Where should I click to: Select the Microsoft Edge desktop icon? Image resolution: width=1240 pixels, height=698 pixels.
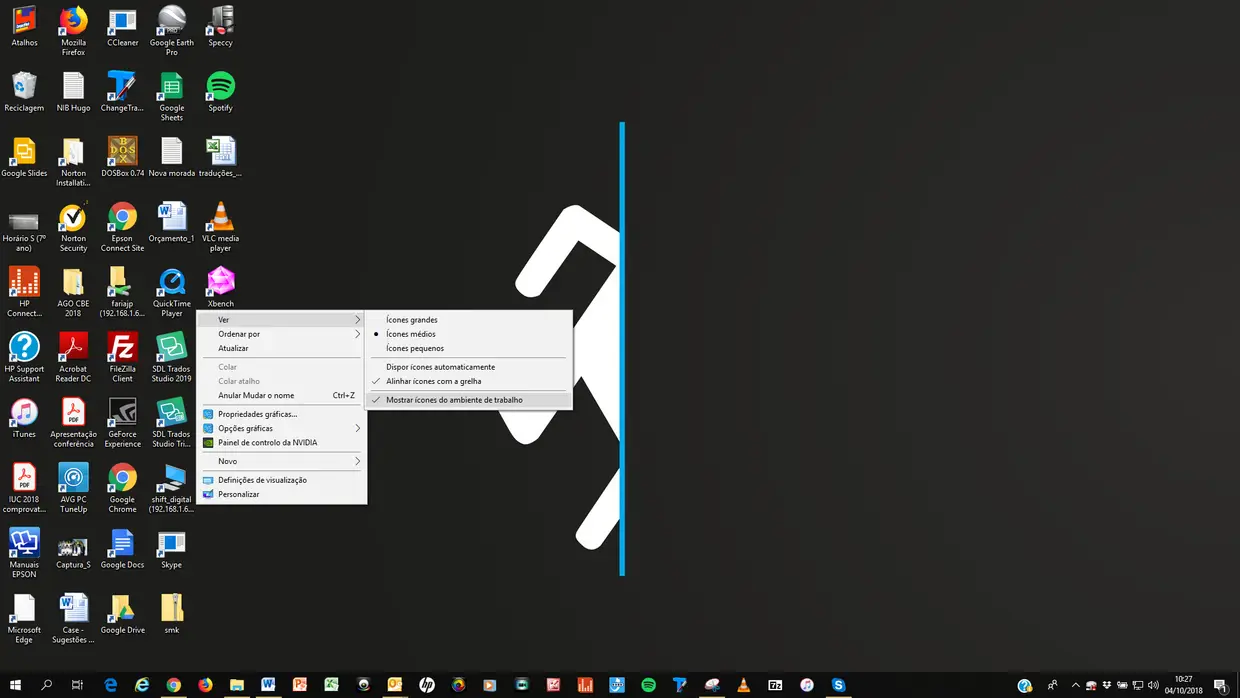click(24, 619)
